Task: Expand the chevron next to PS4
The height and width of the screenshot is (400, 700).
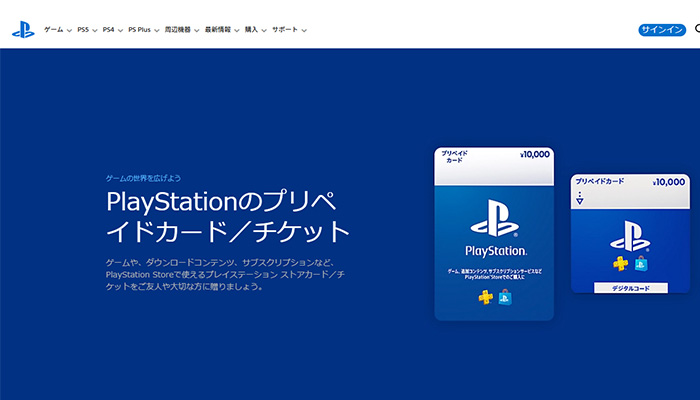Action: [x=120, y=30]
